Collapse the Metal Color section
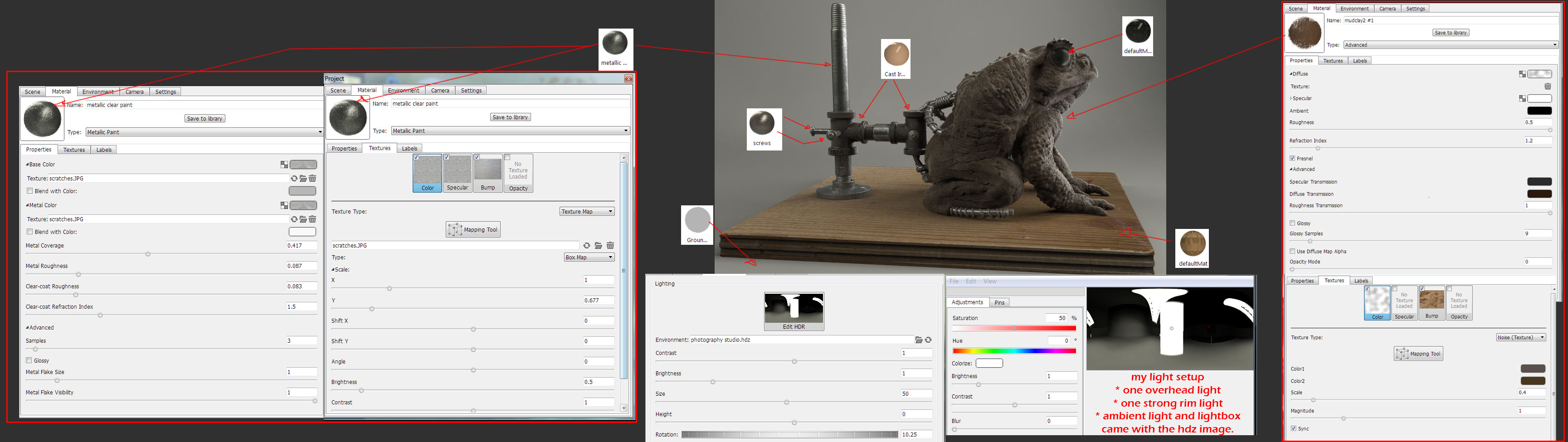This screenshot has height=442, width=1568. tap(27, 205)
